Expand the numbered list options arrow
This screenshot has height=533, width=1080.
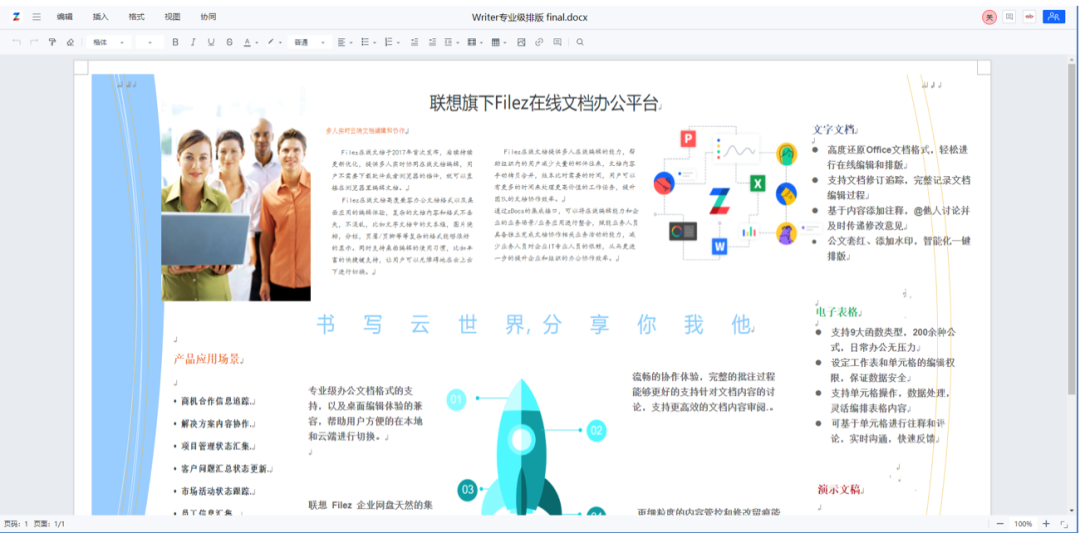pyautogui.click(x=398, y=43)
